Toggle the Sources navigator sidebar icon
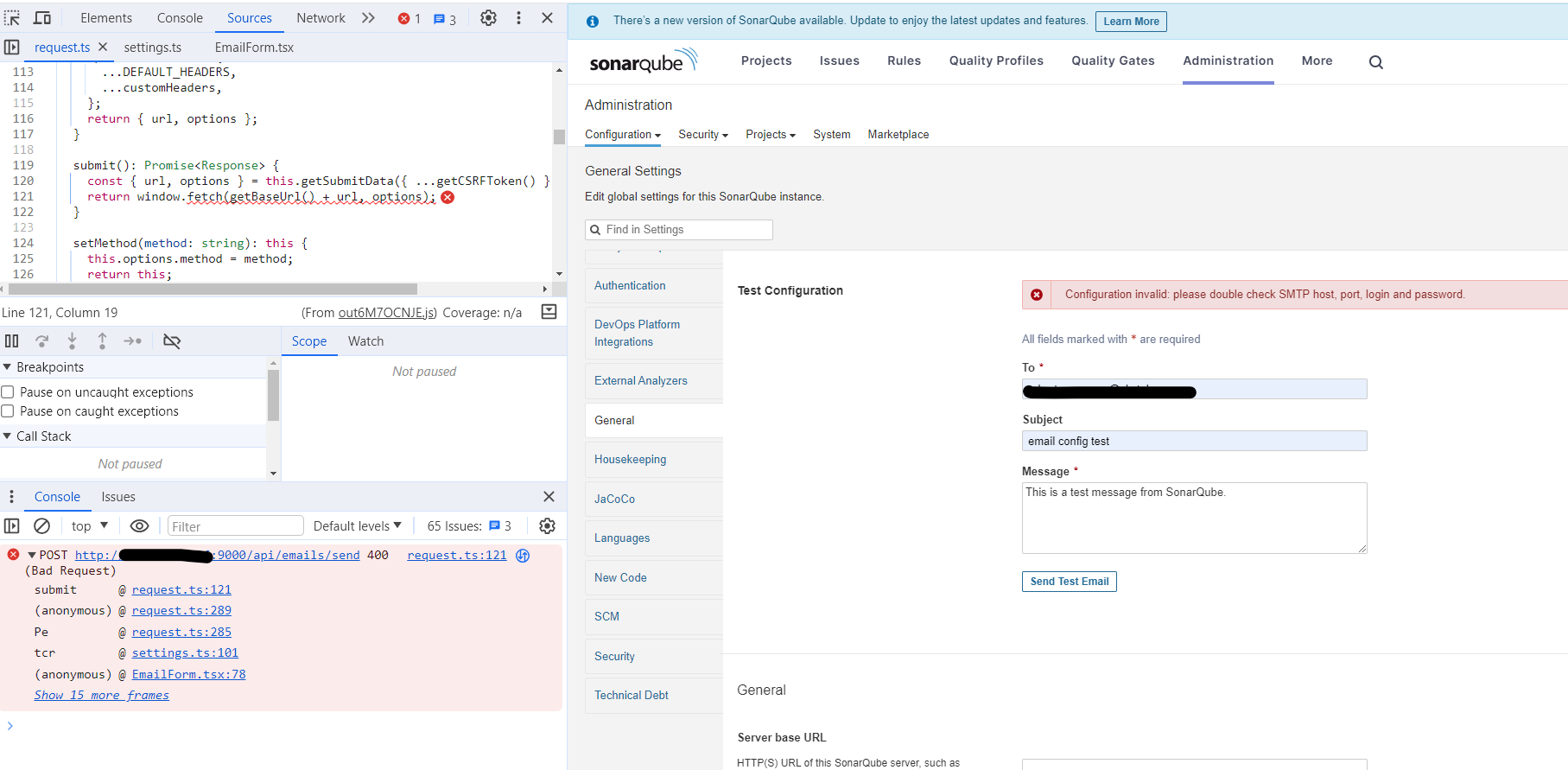The image size is (1568, 770). (x=12, y=48)
